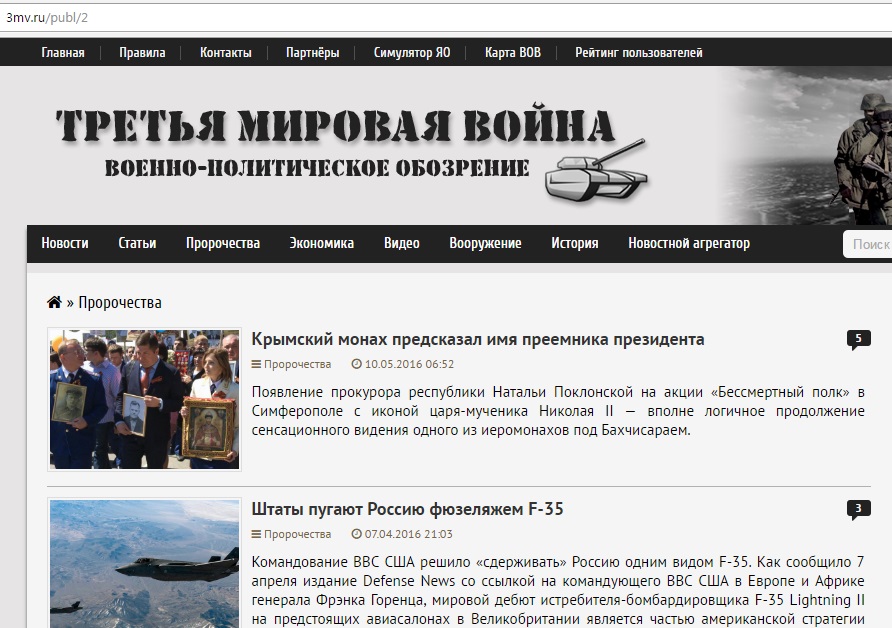
Task: Click the home icon in breadcrumb
Action: click(x=54, y=302)
